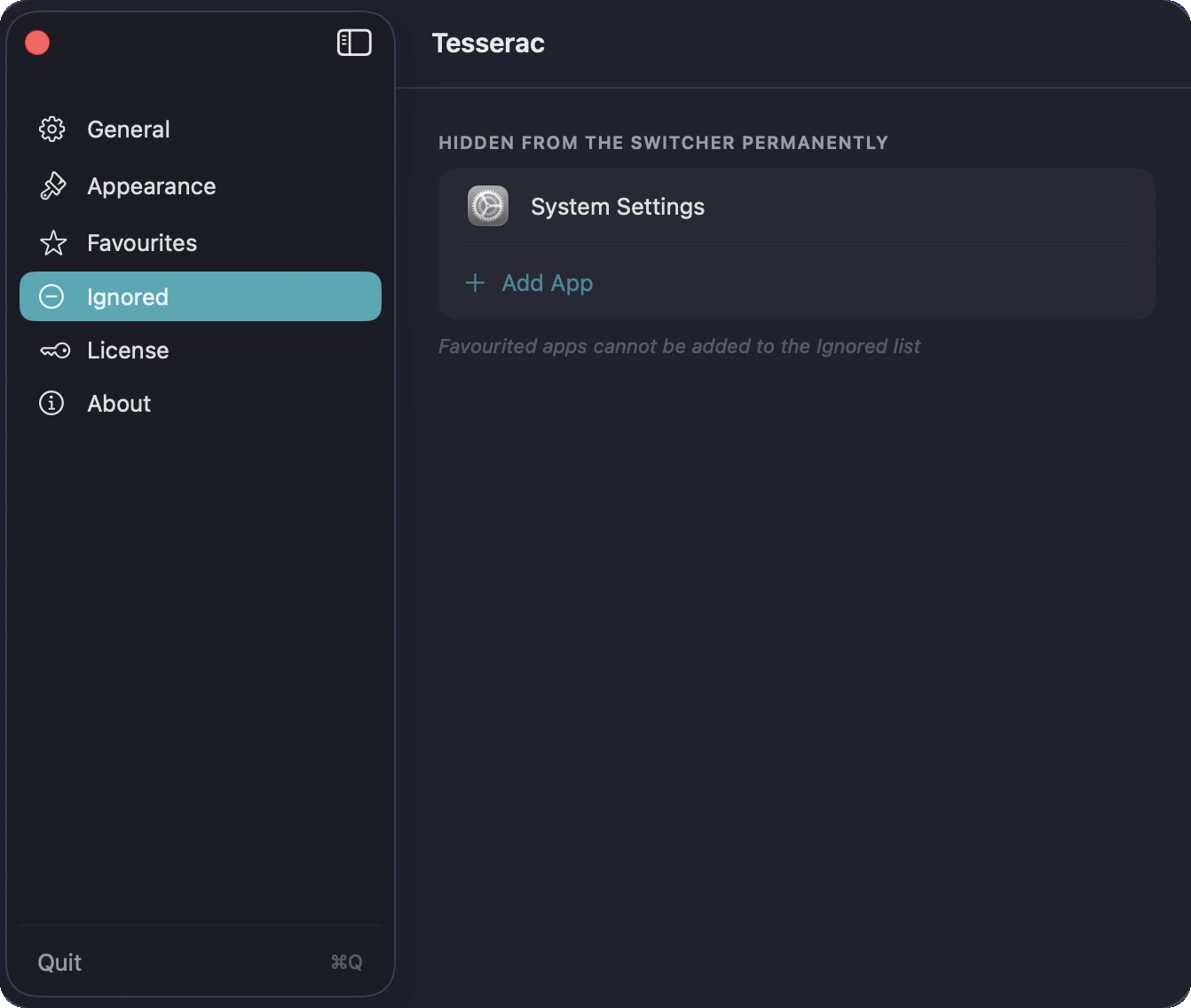
Task: Click the About info icon
Action: click(x=51, y=404)
